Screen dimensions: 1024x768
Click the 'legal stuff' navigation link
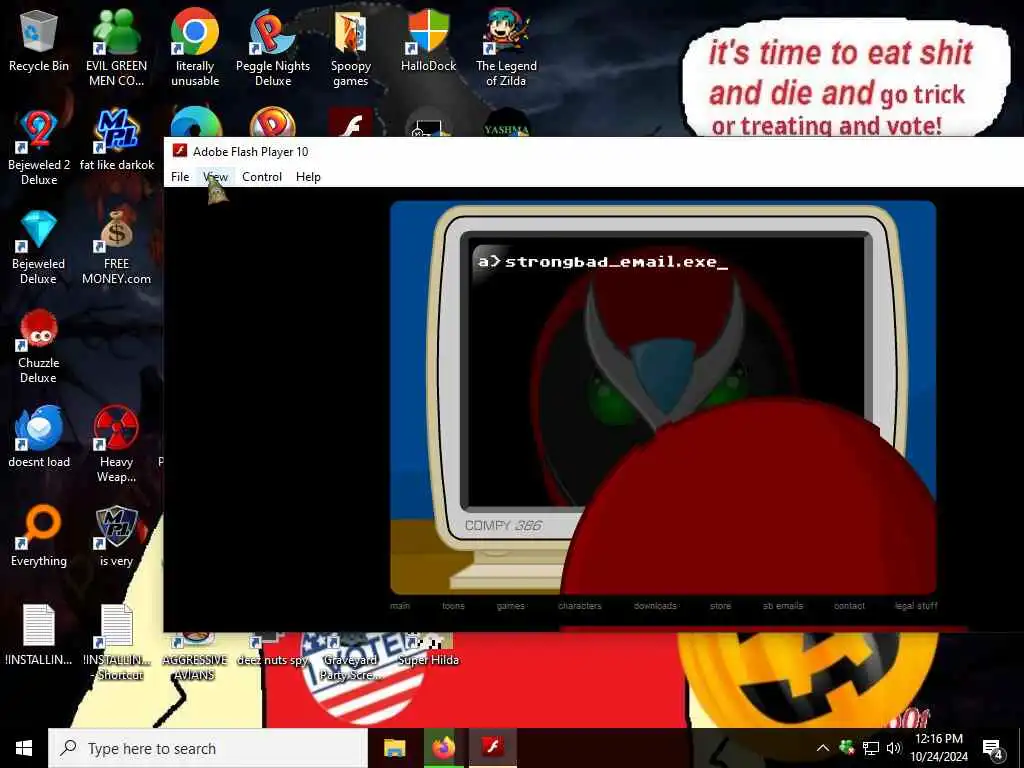point(916,606)
